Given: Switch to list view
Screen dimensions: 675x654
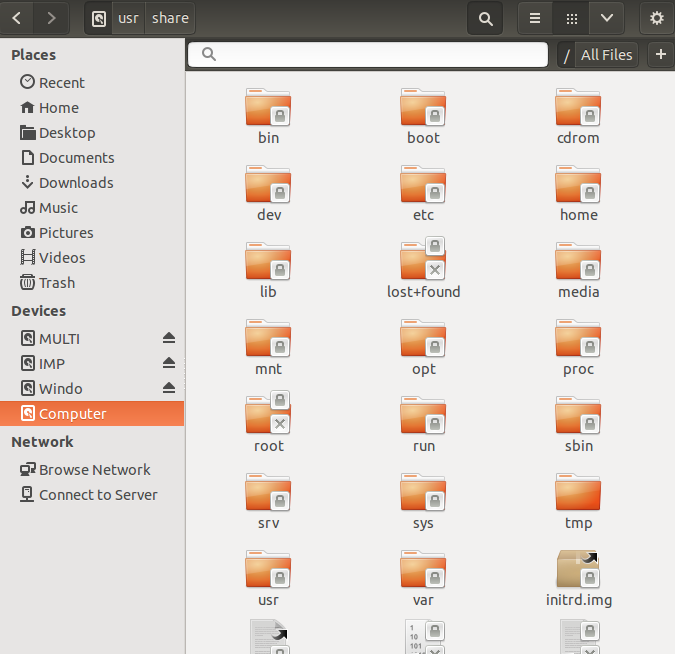Looking at the screenshot, I should click(x=535, y=18).
